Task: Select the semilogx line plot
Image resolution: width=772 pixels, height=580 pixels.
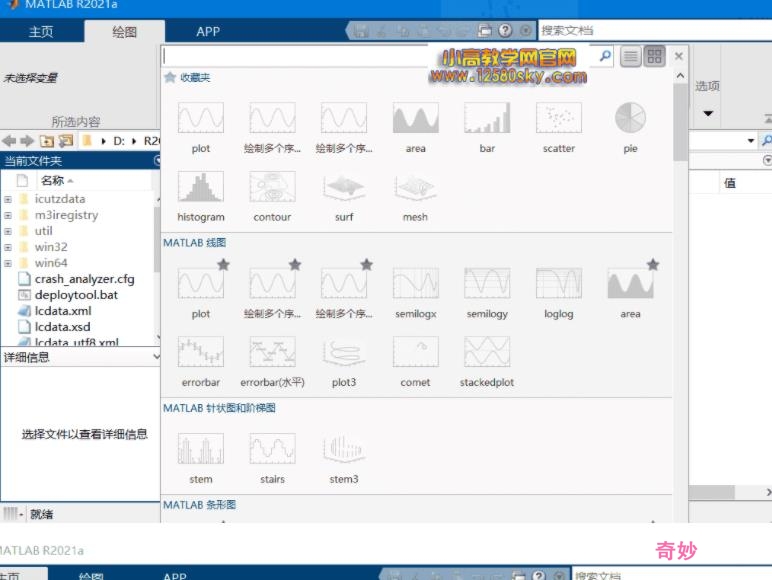Action: pos(416,292)
